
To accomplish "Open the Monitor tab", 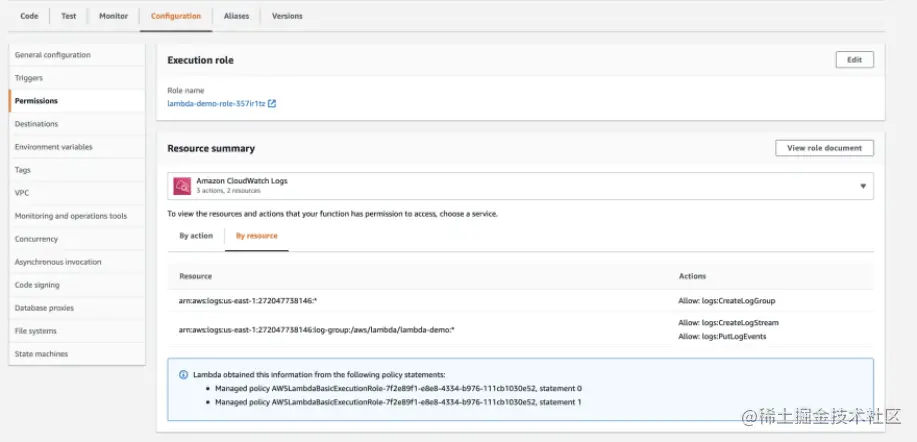I will 113,16.
